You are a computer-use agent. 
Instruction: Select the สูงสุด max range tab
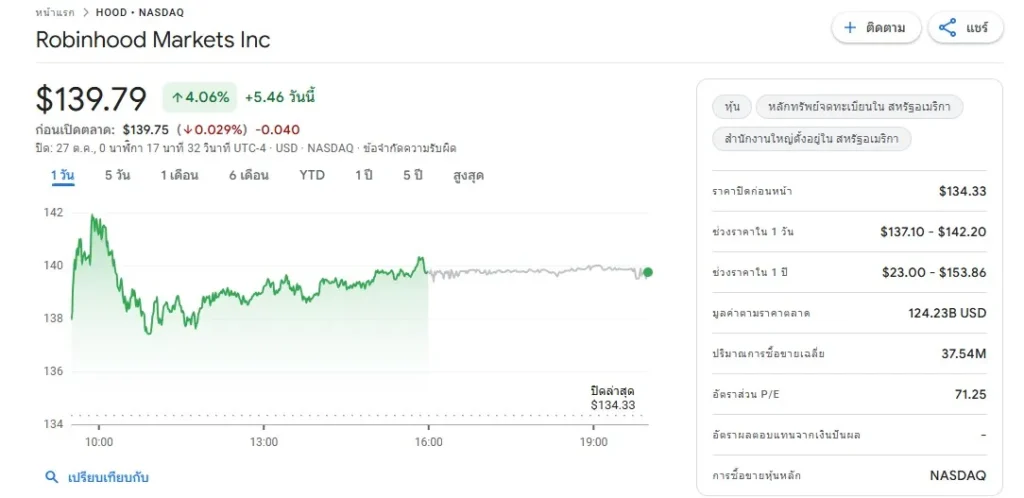click(x=468, y=176)
